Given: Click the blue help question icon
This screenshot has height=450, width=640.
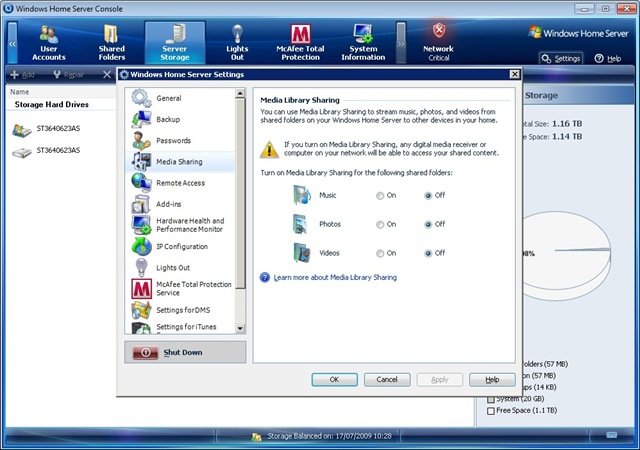Looking at the screenshot, I should [x=265, y=278].
